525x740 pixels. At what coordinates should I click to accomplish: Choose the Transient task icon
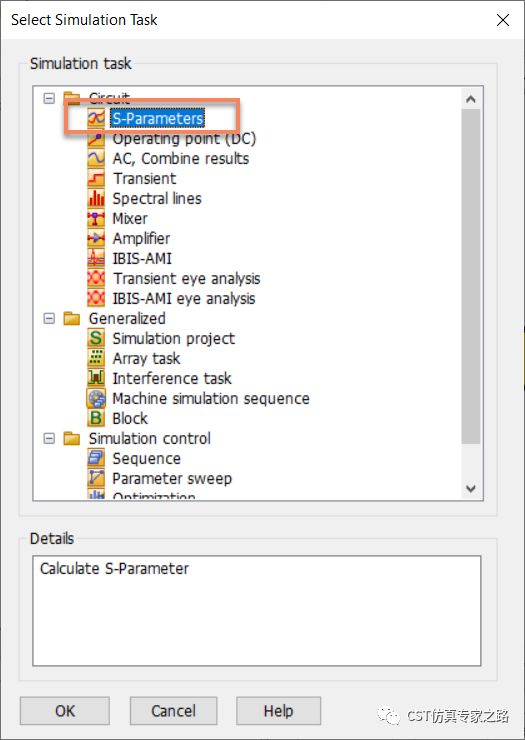coord(96,178)
